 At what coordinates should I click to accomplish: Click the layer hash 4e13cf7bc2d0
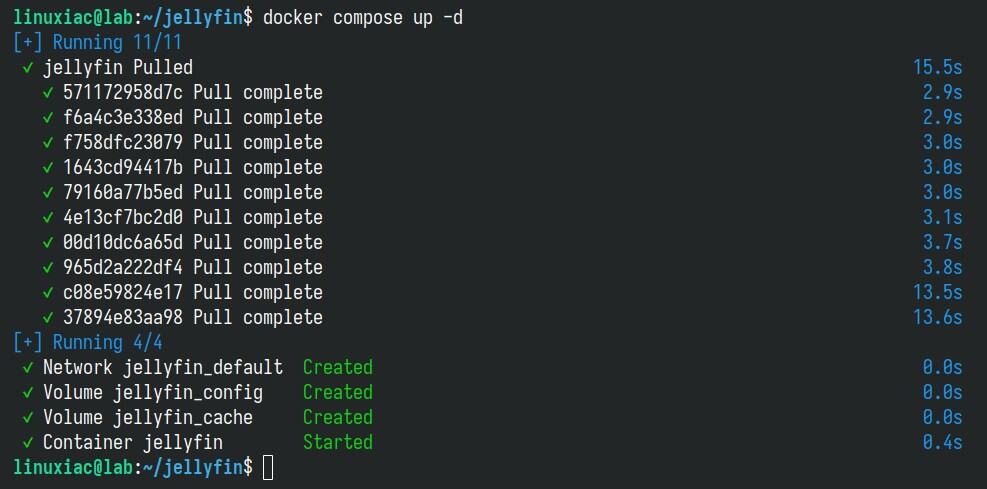[x=123, y=218]
